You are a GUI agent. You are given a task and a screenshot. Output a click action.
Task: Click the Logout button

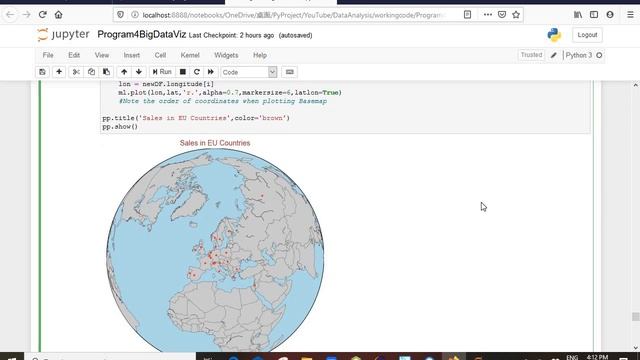[587, 35]
